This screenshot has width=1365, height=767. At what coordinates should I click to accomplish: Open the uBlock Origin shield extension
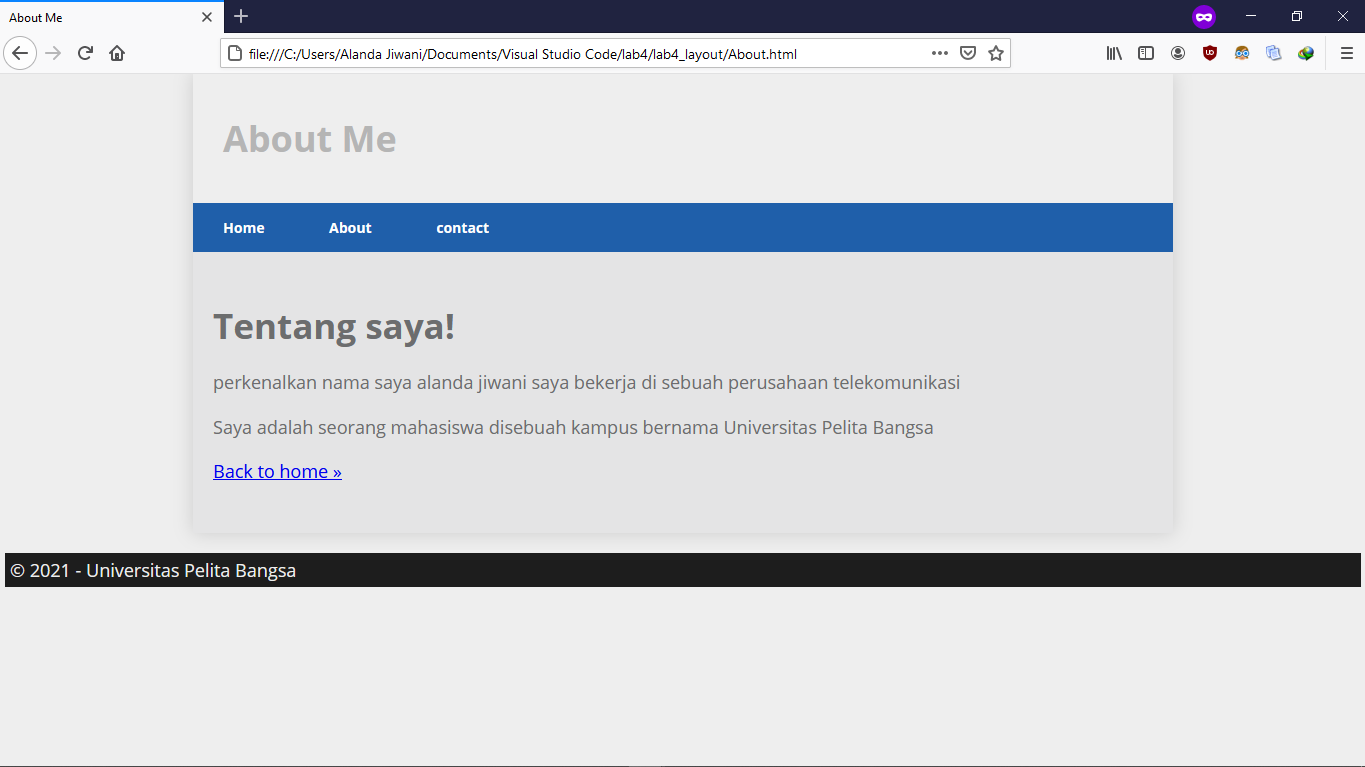click(x=1210, y=53)
